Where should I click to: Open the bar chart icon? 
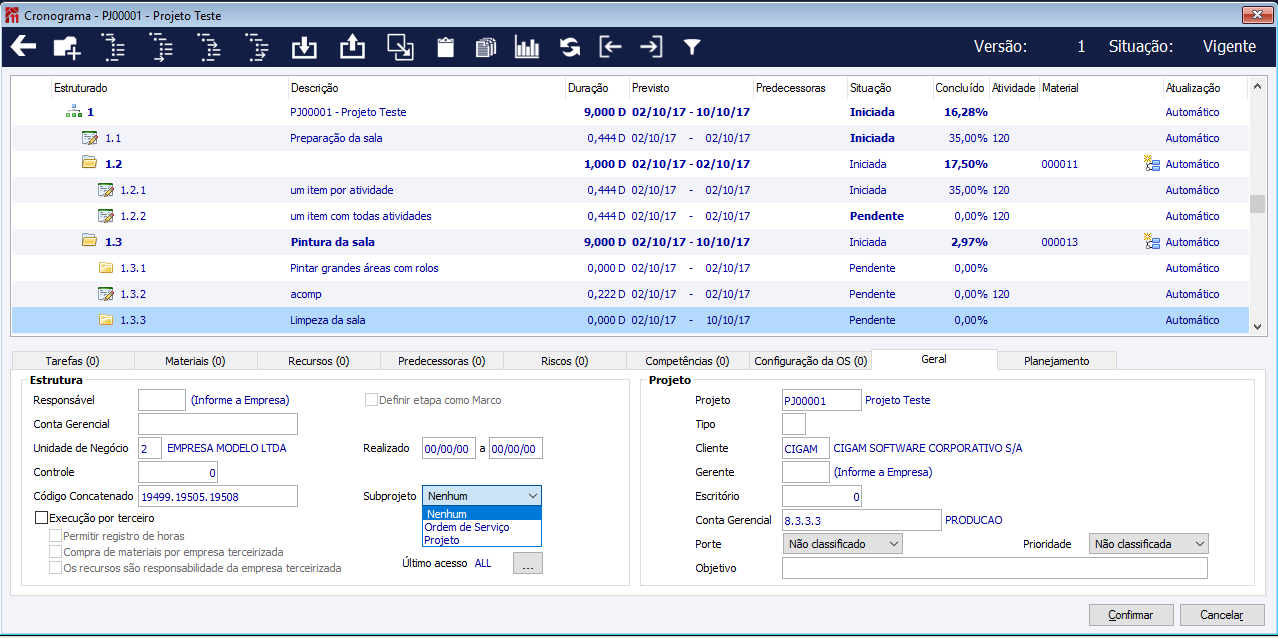point(526,47)
